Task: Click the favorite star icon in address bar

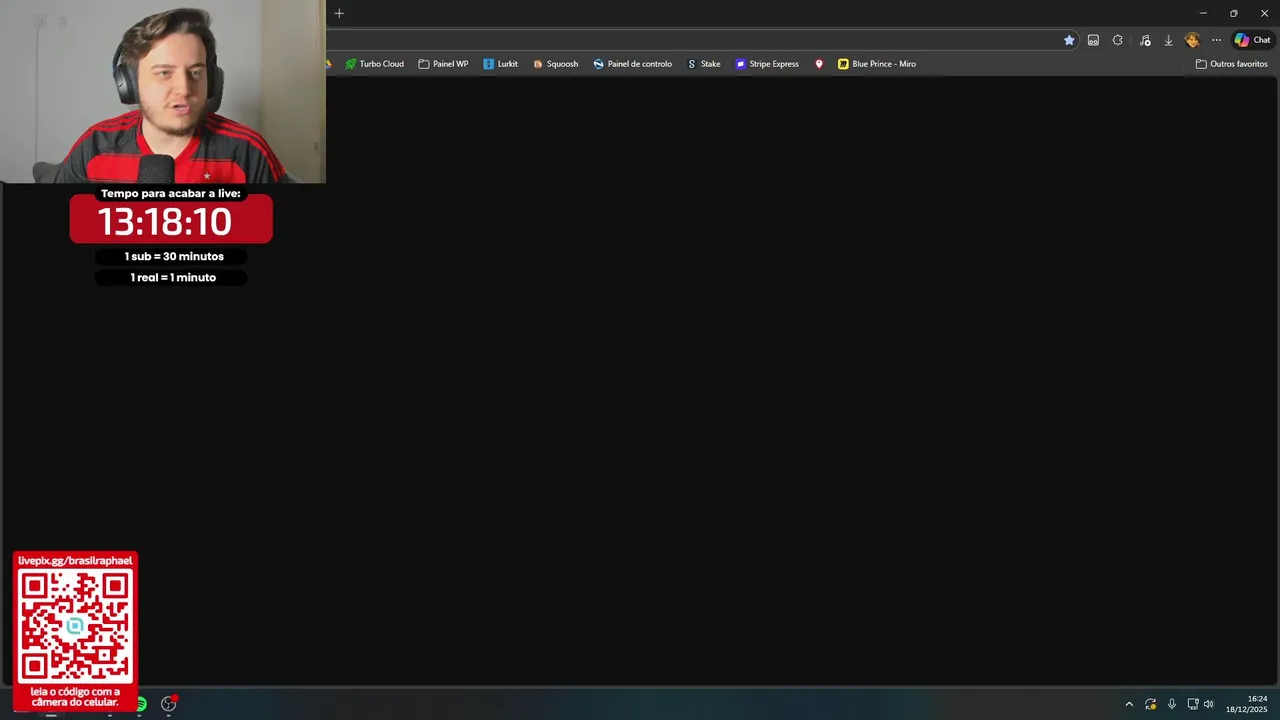Action: [1069, 40]
